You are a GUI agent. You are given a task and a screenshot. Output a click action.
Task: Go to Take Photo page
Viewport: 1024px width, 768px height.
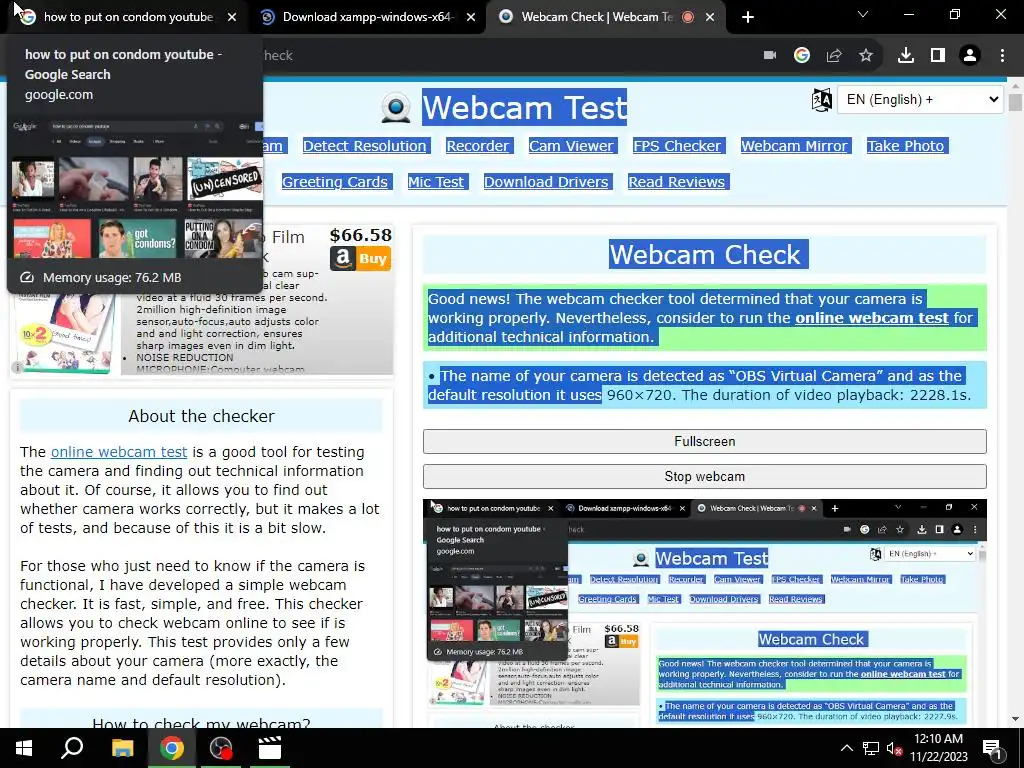coord(905,146)
